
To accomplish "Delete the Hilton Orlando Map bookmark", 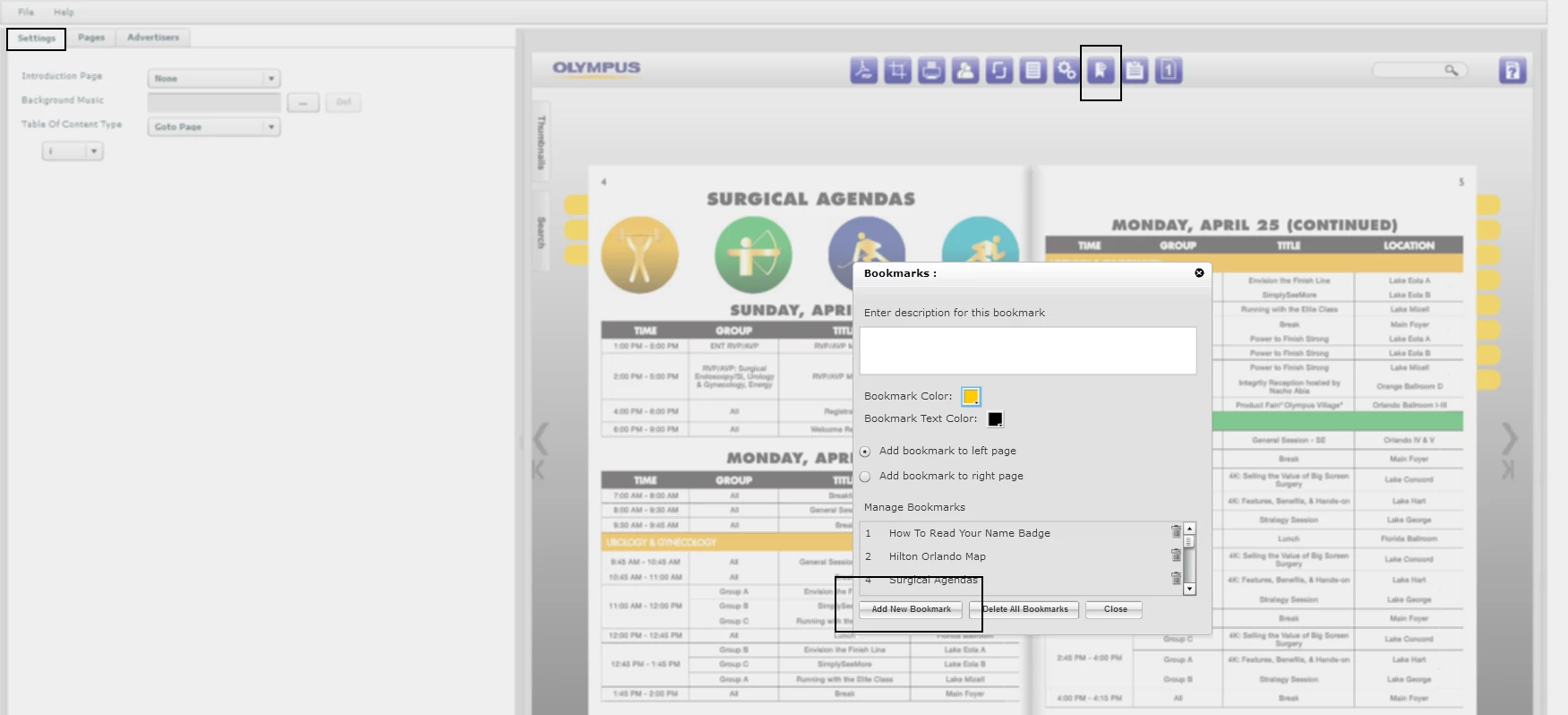I will [1176, 556].
